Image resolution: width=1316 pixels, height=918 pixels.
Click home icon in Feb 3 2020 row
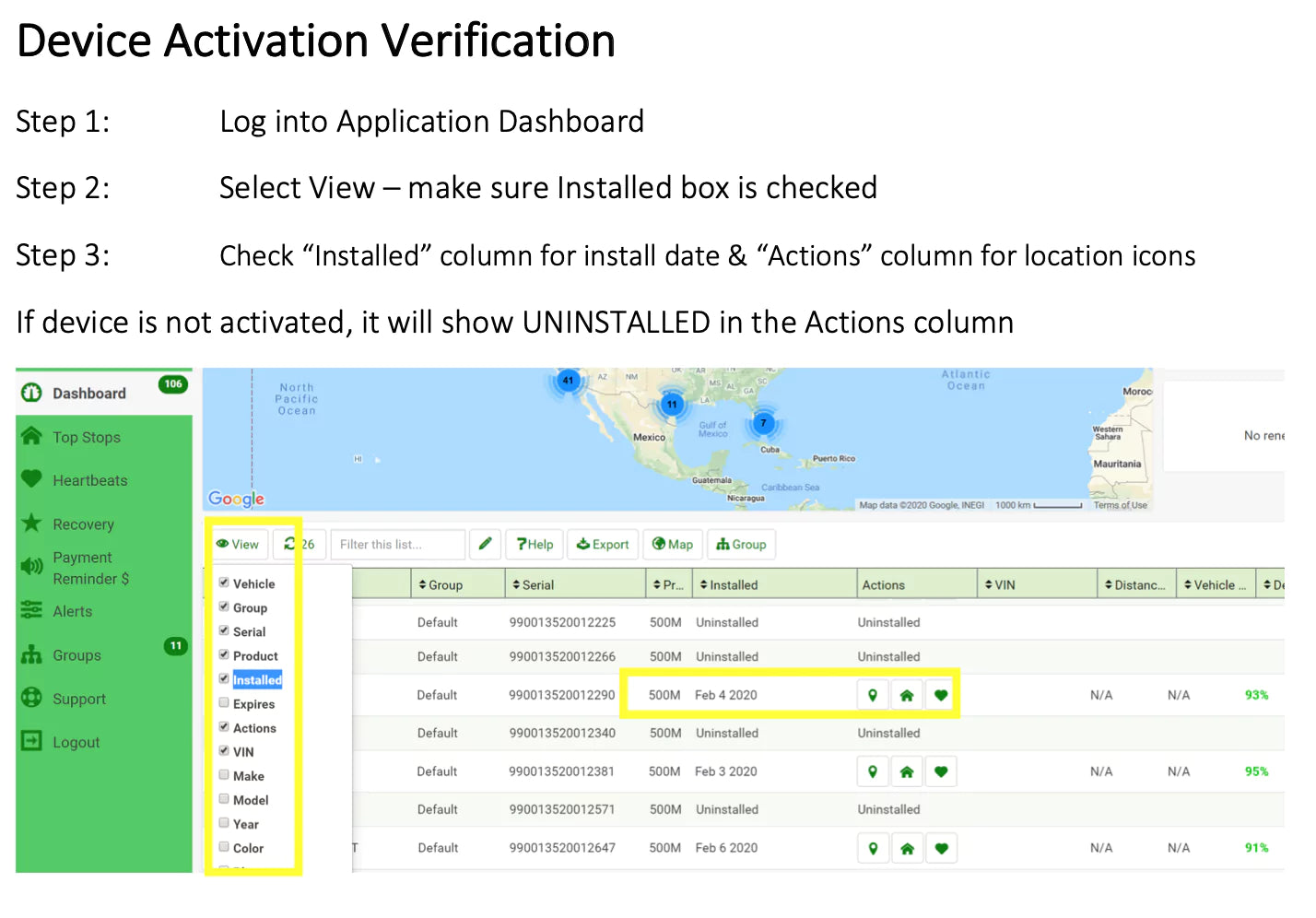click(907, 771)
